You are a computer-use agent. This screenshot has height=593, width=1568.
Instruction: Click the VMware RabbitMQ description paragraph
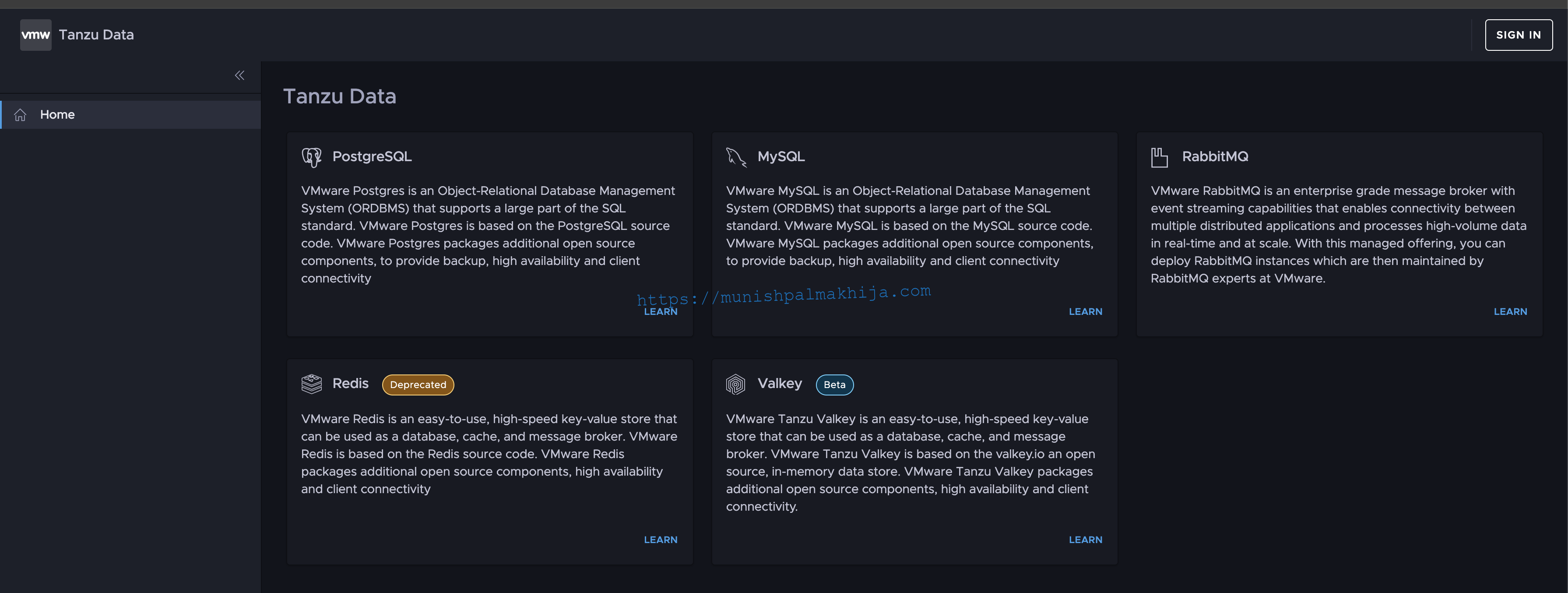pyautogui.click(x=1339, y=234)
